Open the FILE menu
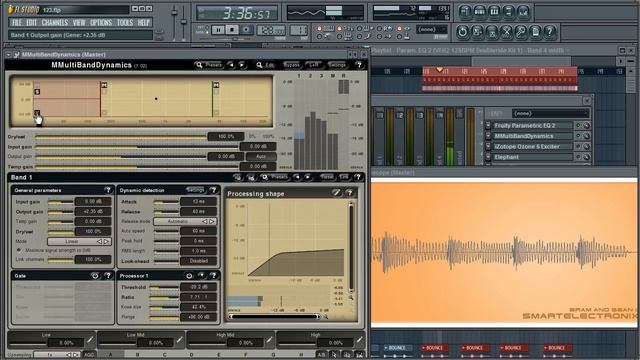This screenshot has height=360, width=640. point(17,22)
